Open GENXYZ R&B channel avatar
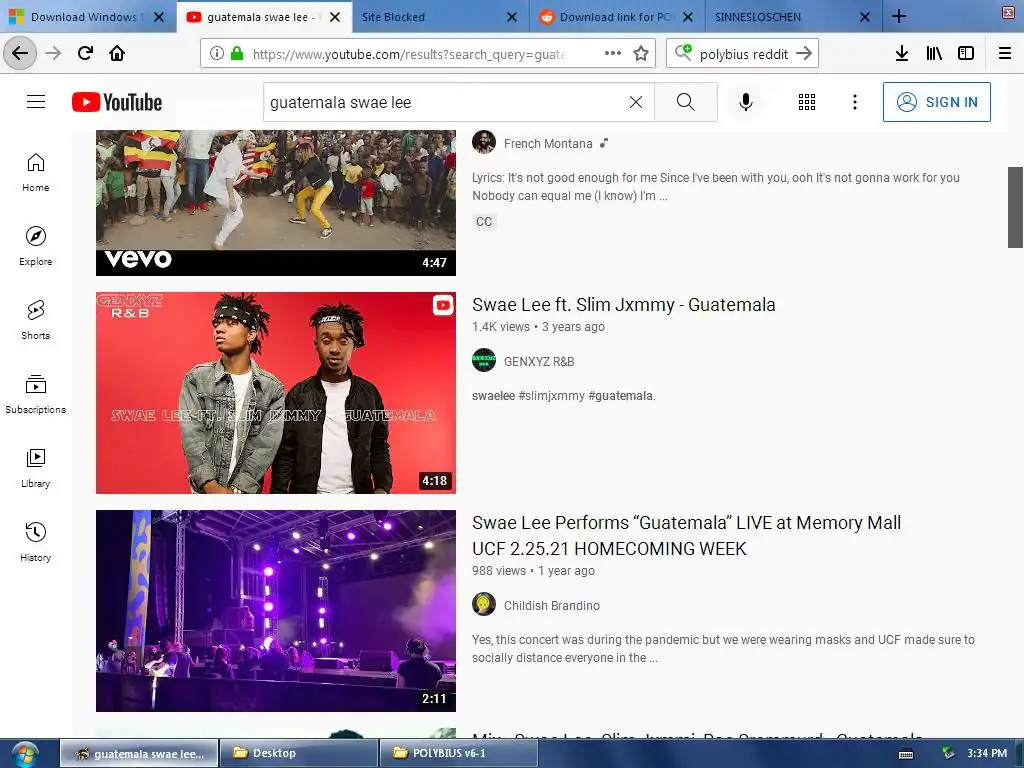 point(484,360)
